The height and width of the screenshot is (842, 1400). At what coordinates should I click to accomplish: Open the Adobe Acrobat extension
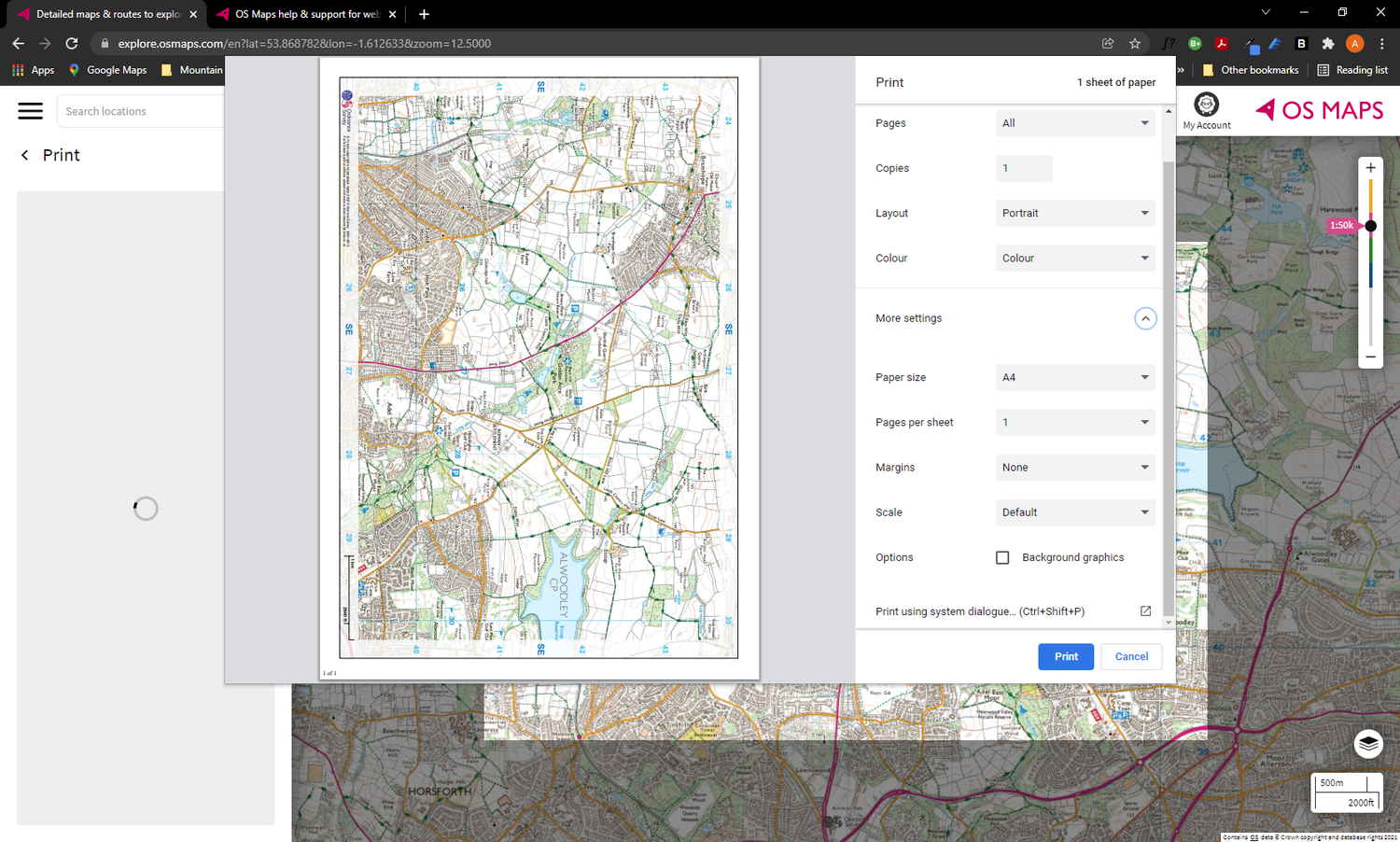click(1221, 43)
